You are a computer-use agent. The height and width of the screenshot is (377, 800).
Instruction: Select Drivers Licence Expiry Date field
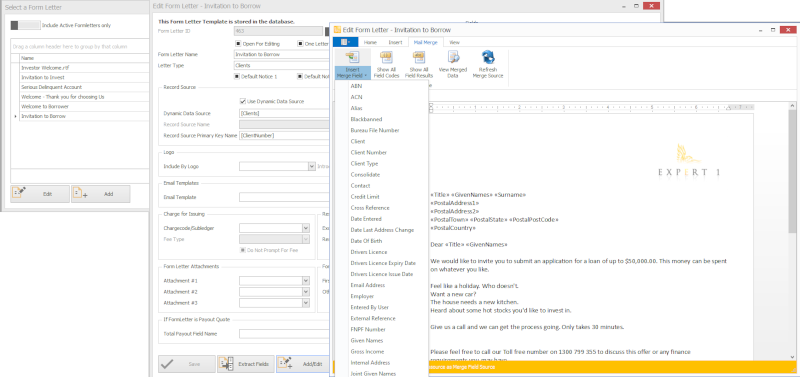pos(382,263)
